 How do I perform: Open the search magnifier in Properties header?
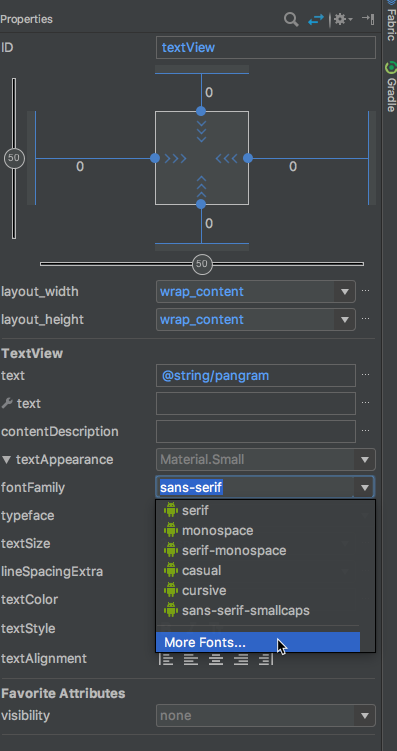point(291,20)
